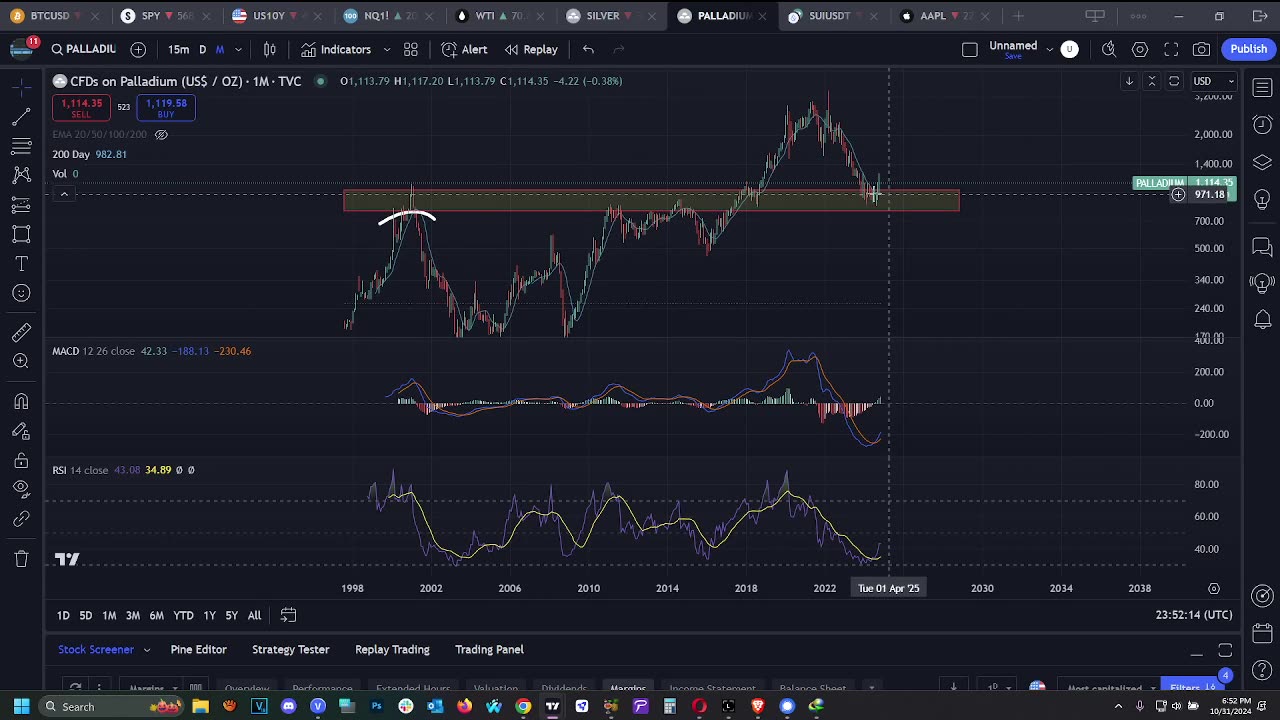This screenshot has width=1280, height=720.
Task: Select the ruler measure tool
Action: point(21,332)
